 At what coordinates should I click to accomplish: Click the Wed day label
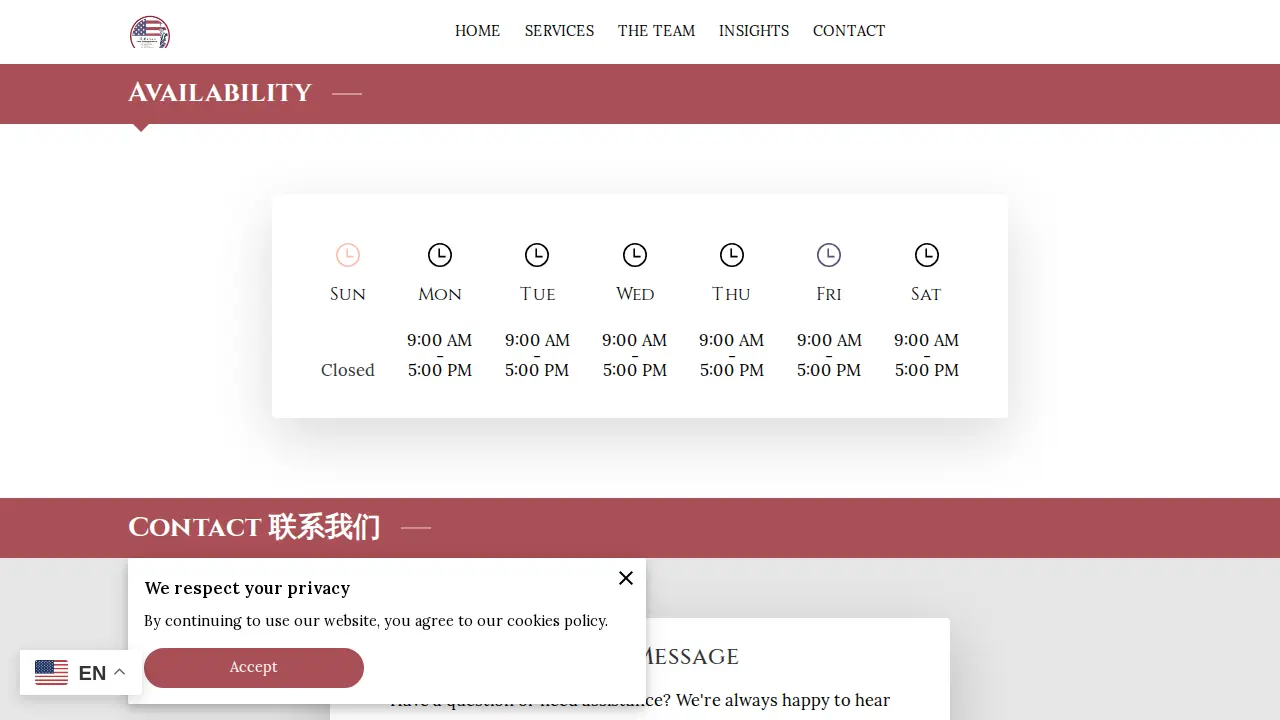[x=635, y=294]
